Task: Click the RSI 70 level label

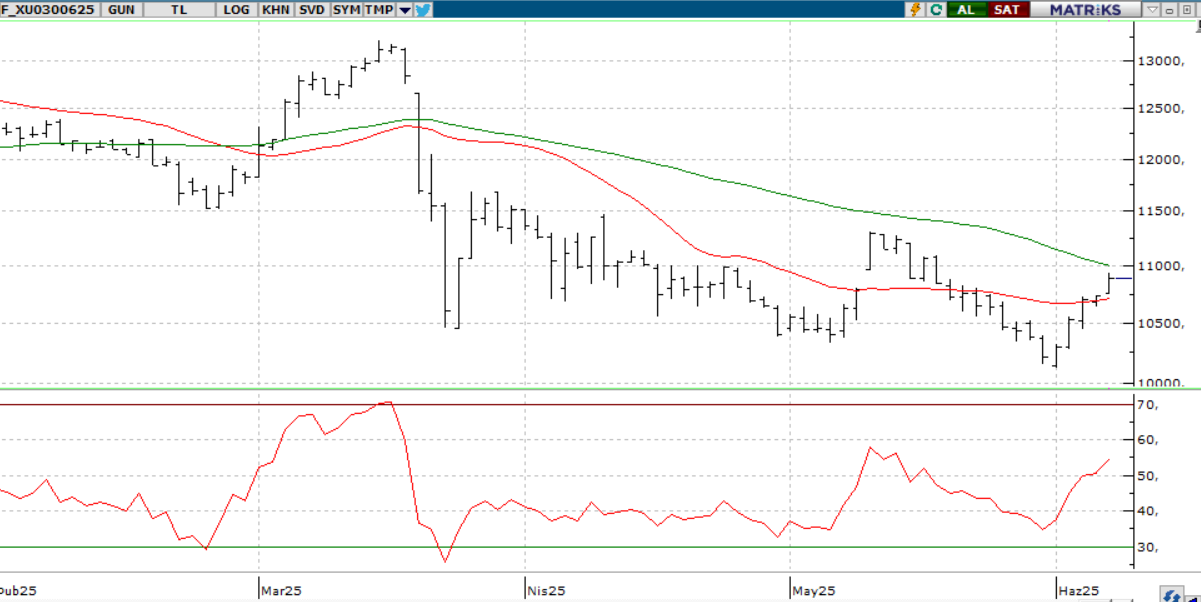Action: coord(1147,404)
